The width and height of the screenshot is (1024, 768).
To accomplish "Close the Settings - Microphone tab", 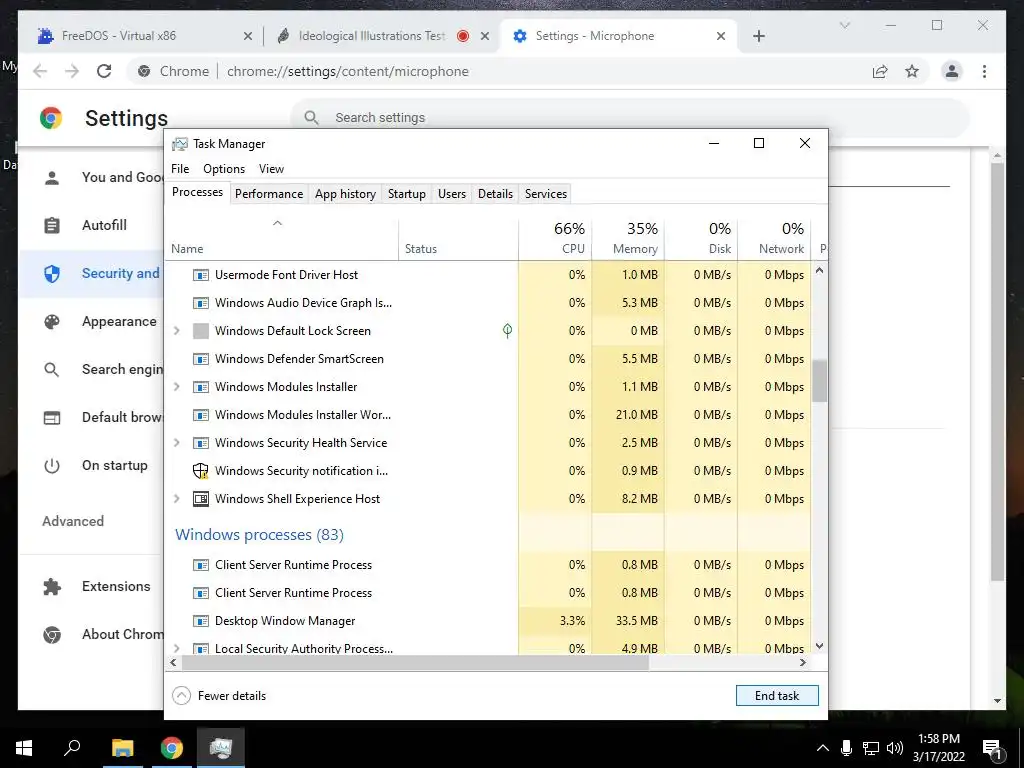I will (x=720, y=36).
